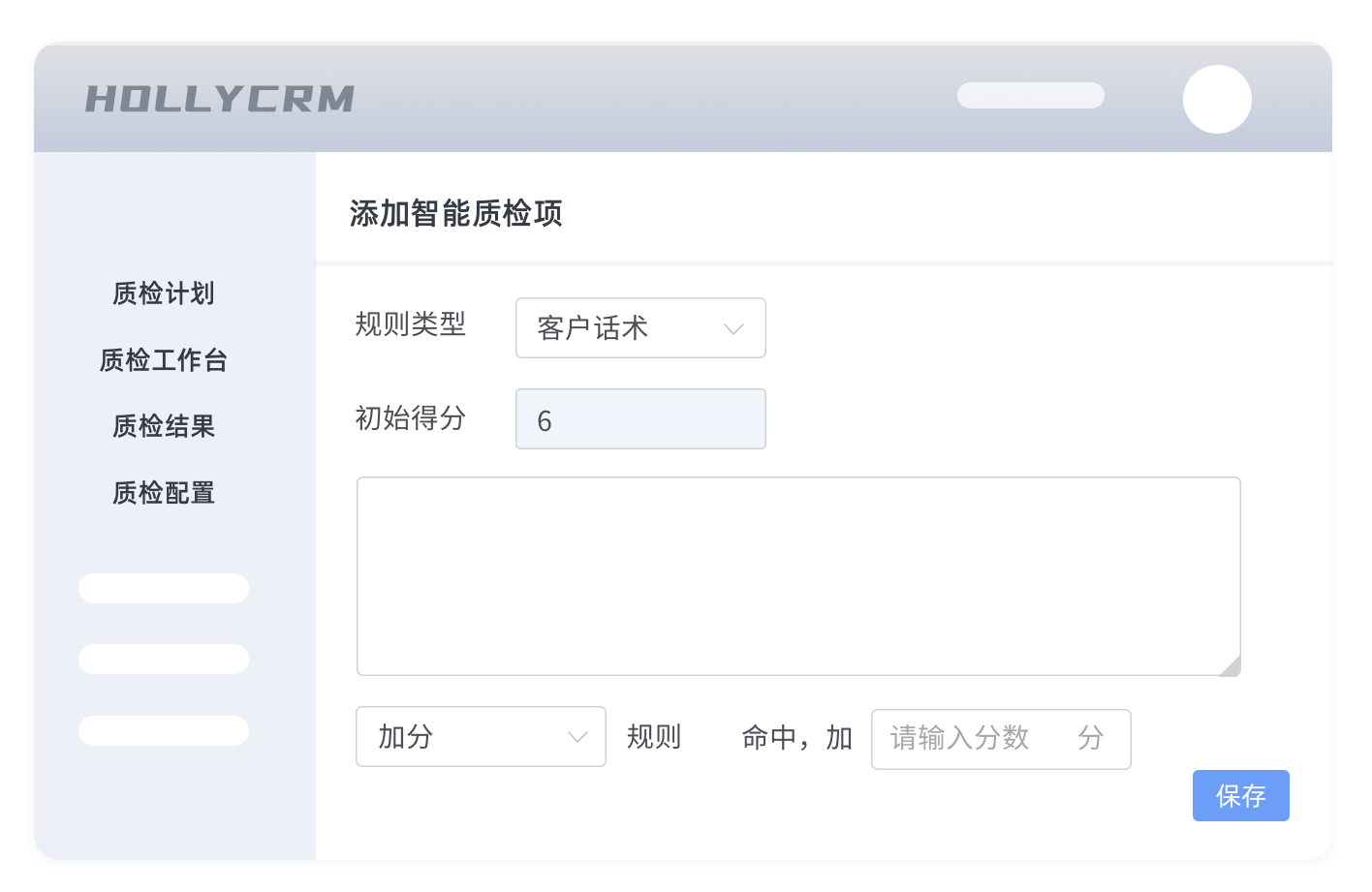Click the textarea resize handle corner

click(x=1231, y=665)
